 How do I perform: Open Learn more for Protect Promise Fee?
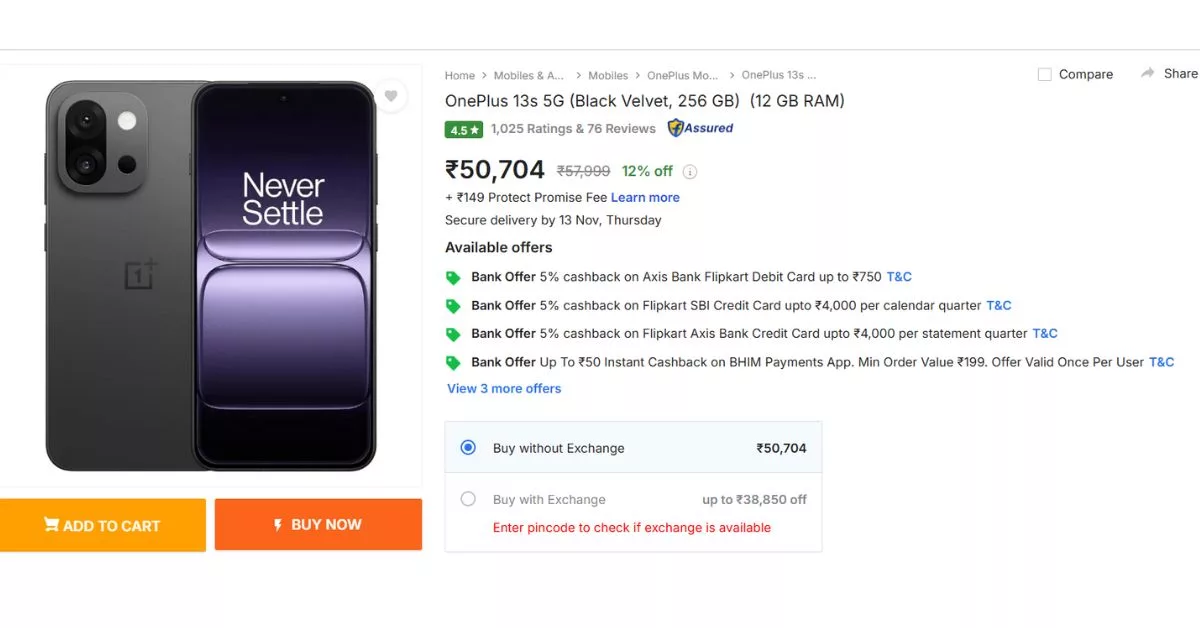coord(645,197)
